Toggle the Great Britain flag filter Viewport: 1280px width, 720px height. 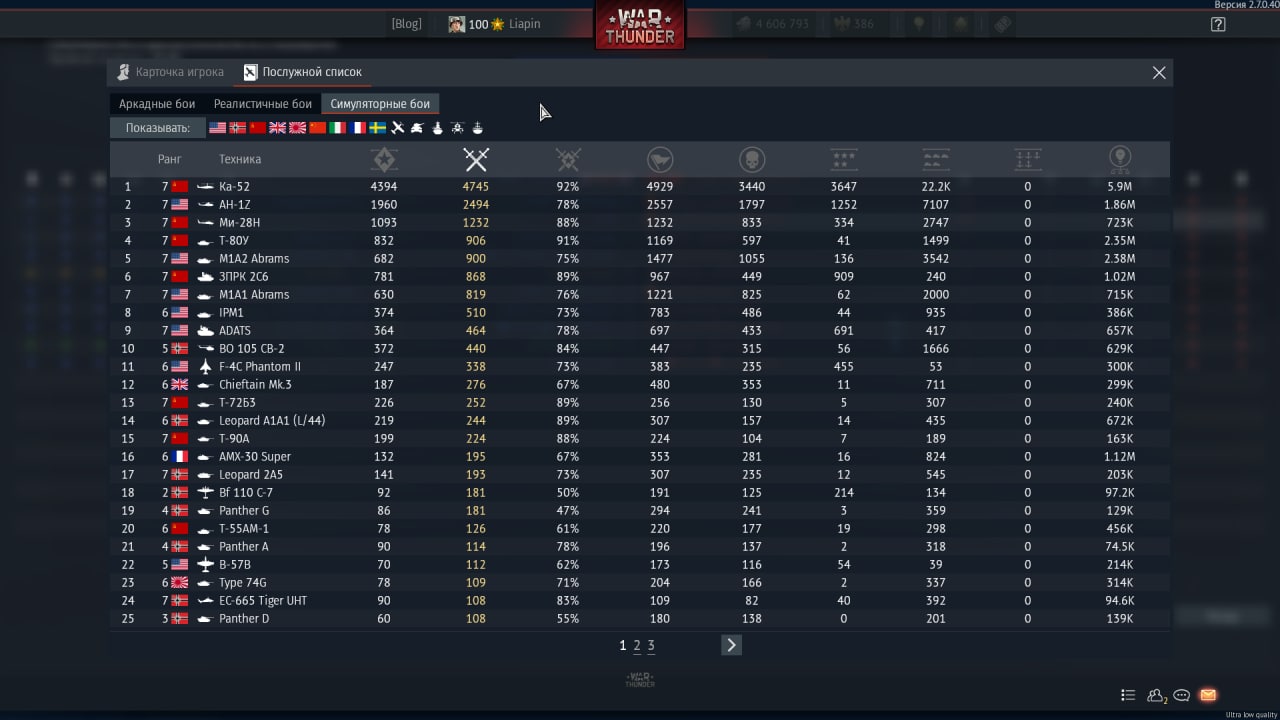(277, 128)
